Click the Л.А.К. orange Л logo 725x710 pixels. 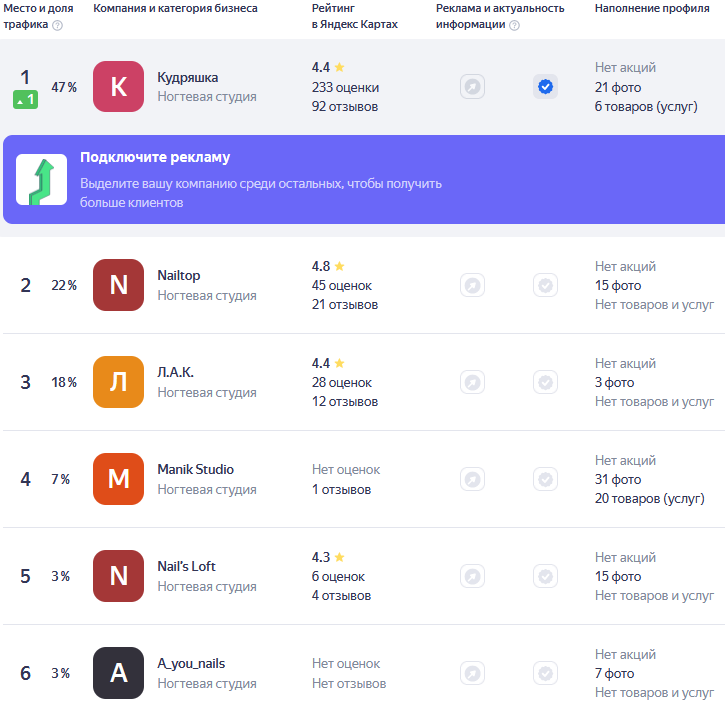click(x=118, y=382)
